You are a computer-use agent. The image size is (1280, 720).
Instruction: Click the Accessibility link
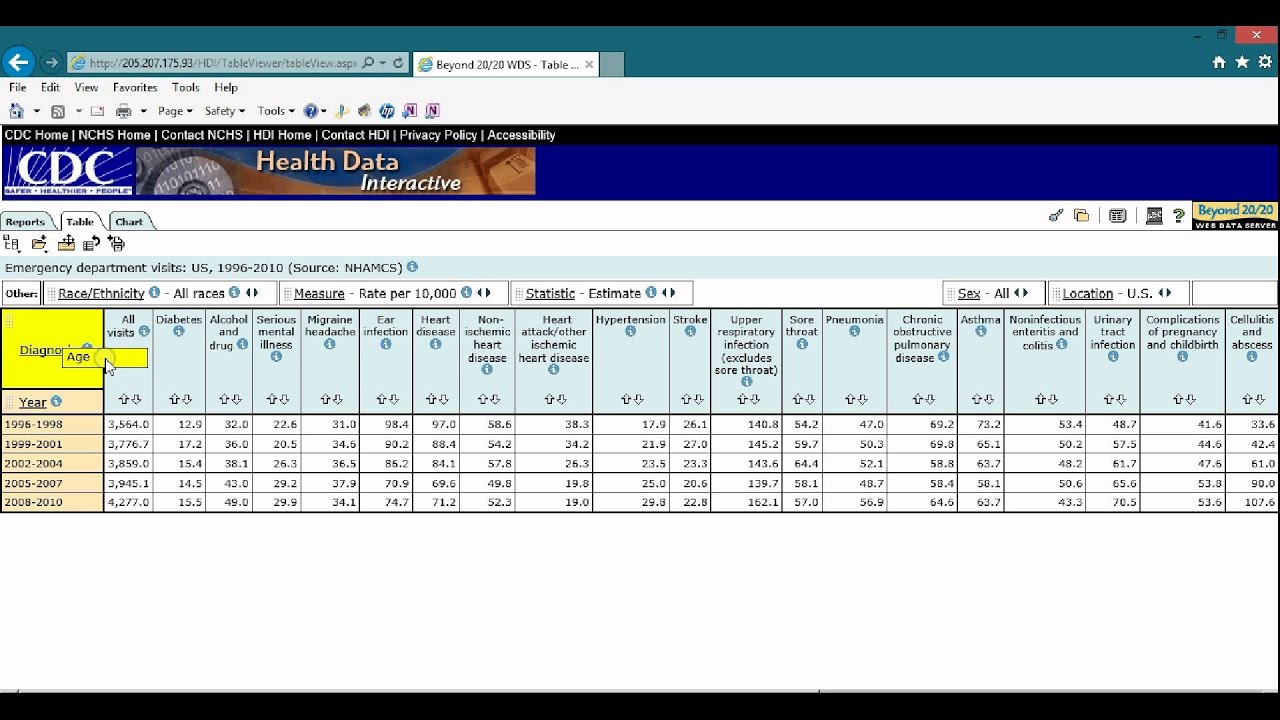[521, 135]
